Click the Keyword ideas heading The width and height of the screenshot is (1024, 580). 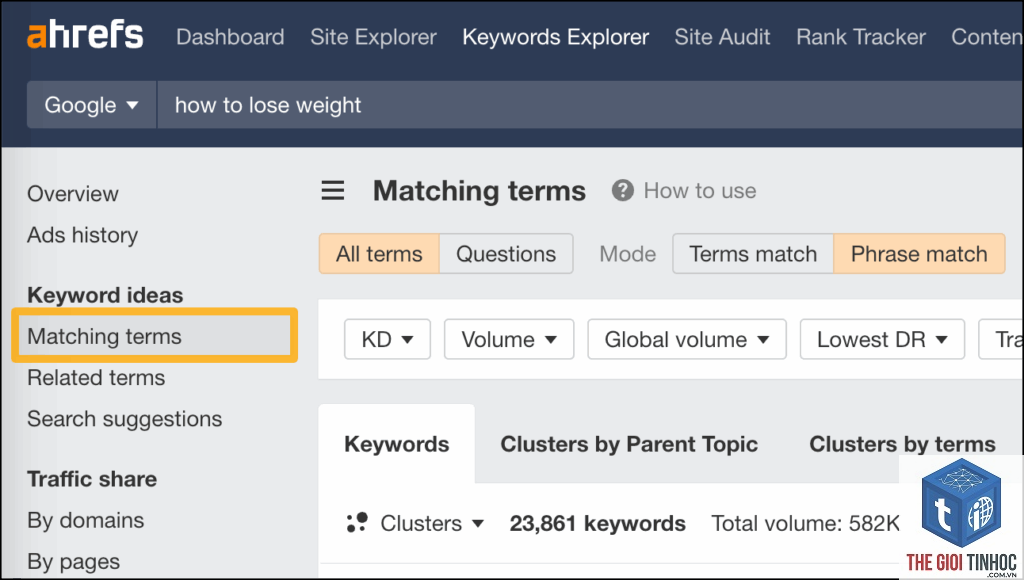tap(104, 295)
